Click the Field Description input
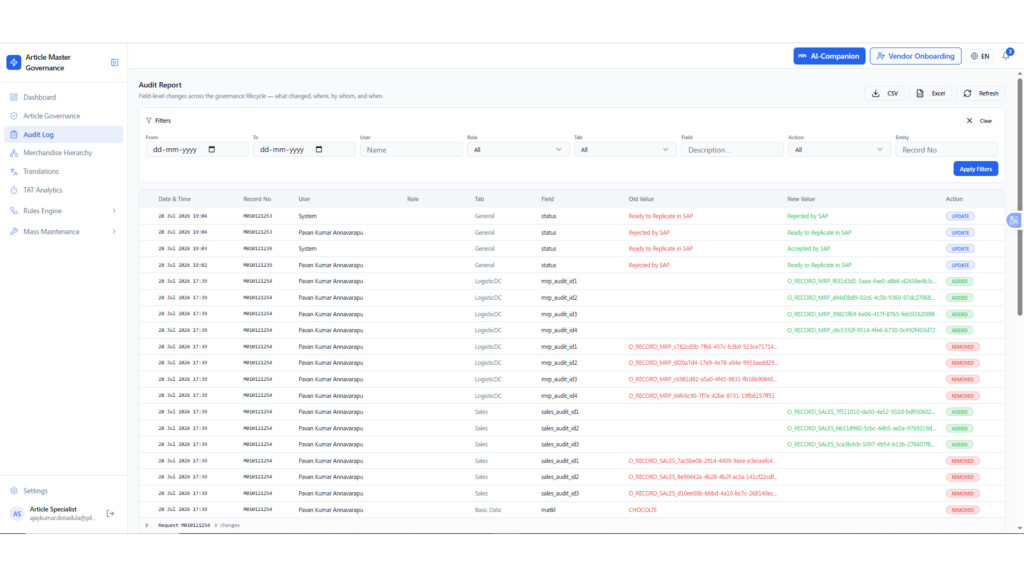The image size is (1024, 576). [x=732, y=150]
